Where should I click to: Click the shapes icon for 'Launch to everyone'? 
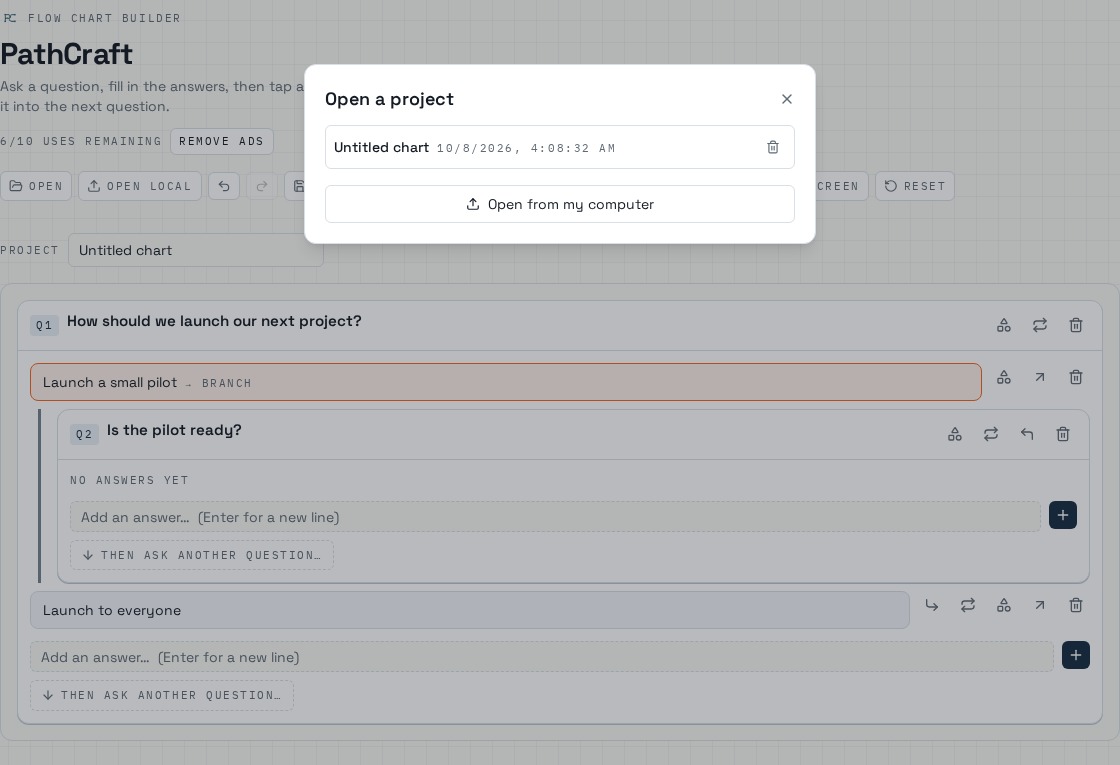tap(1004, 606)
